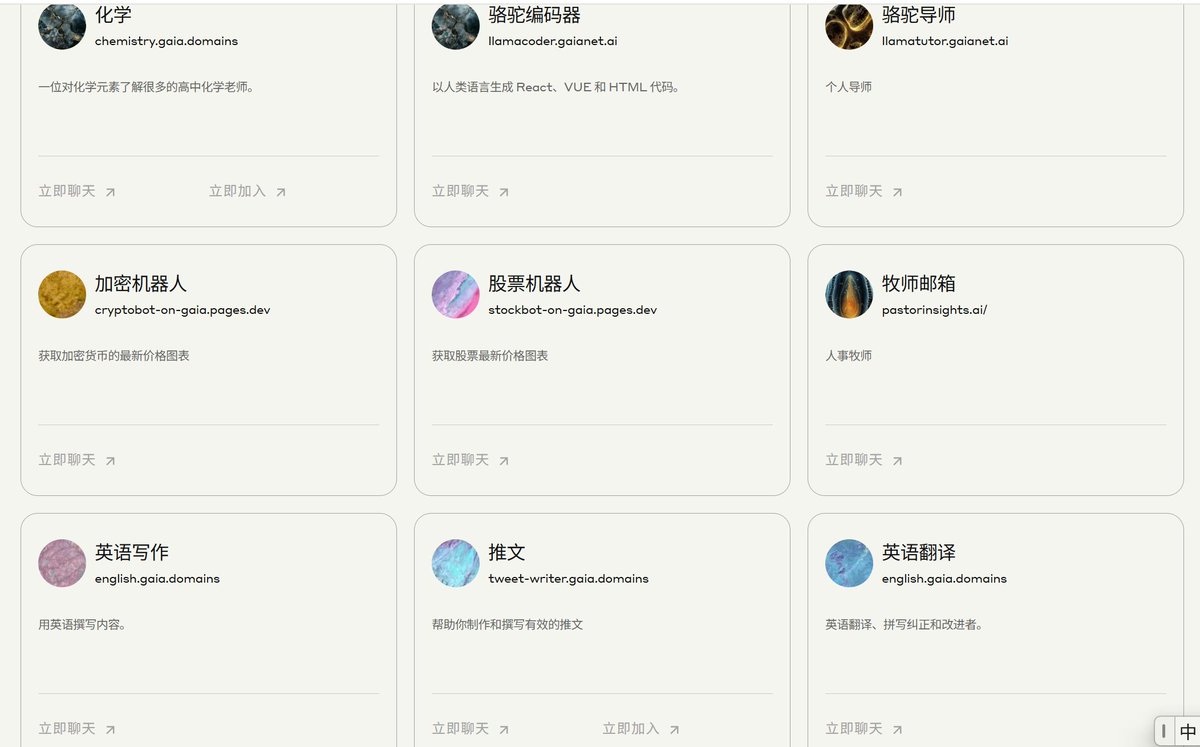Select the 英语翻译 blue avatar
The width and height of the screenshot is (1200, 747).
tap(849, 563)
